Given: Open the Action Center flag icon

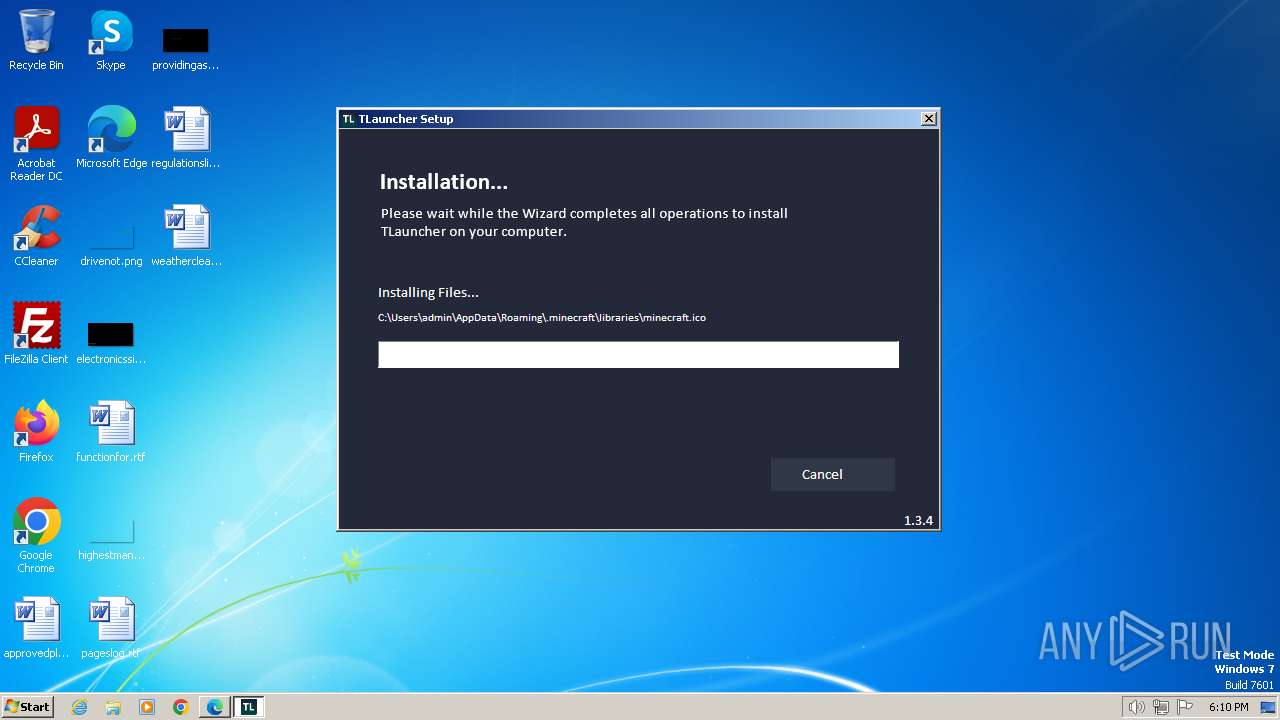Looking at the screenshot, I should [1186, 707].
